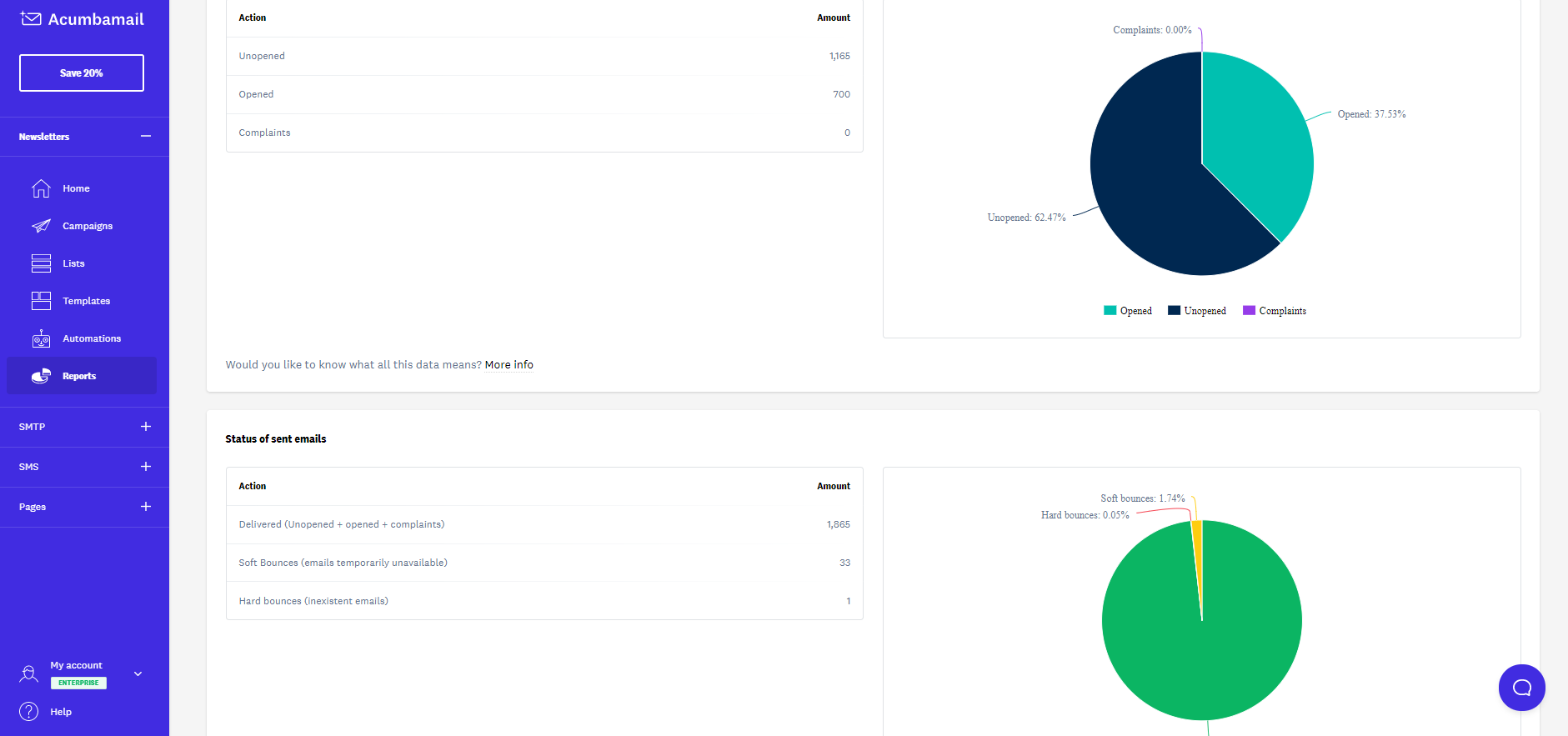Open the Automations robot icon
This screenshot has width=1568, height=736.
coord(41,338)
